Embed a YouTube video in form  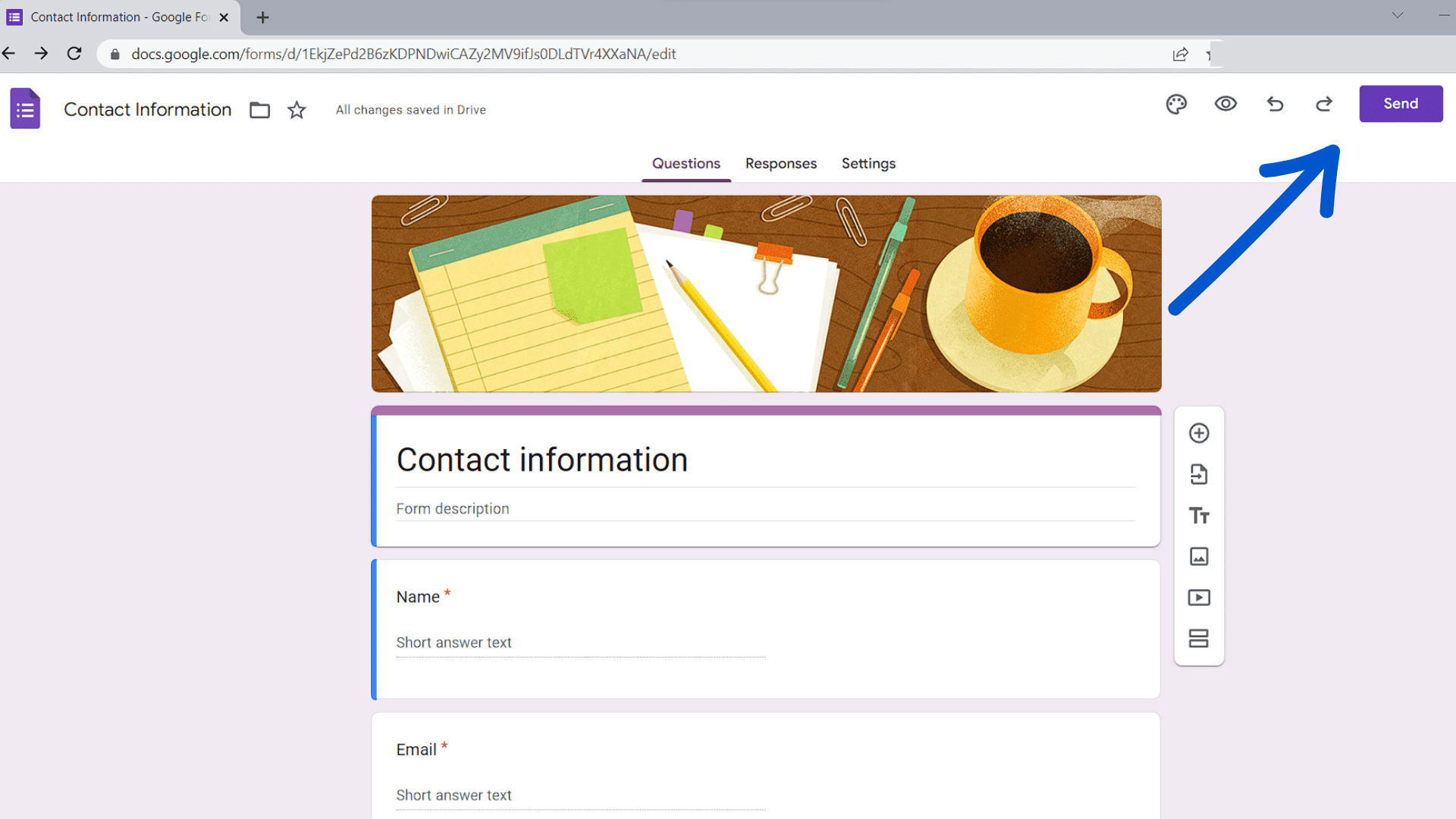[x=1199, y=597]
